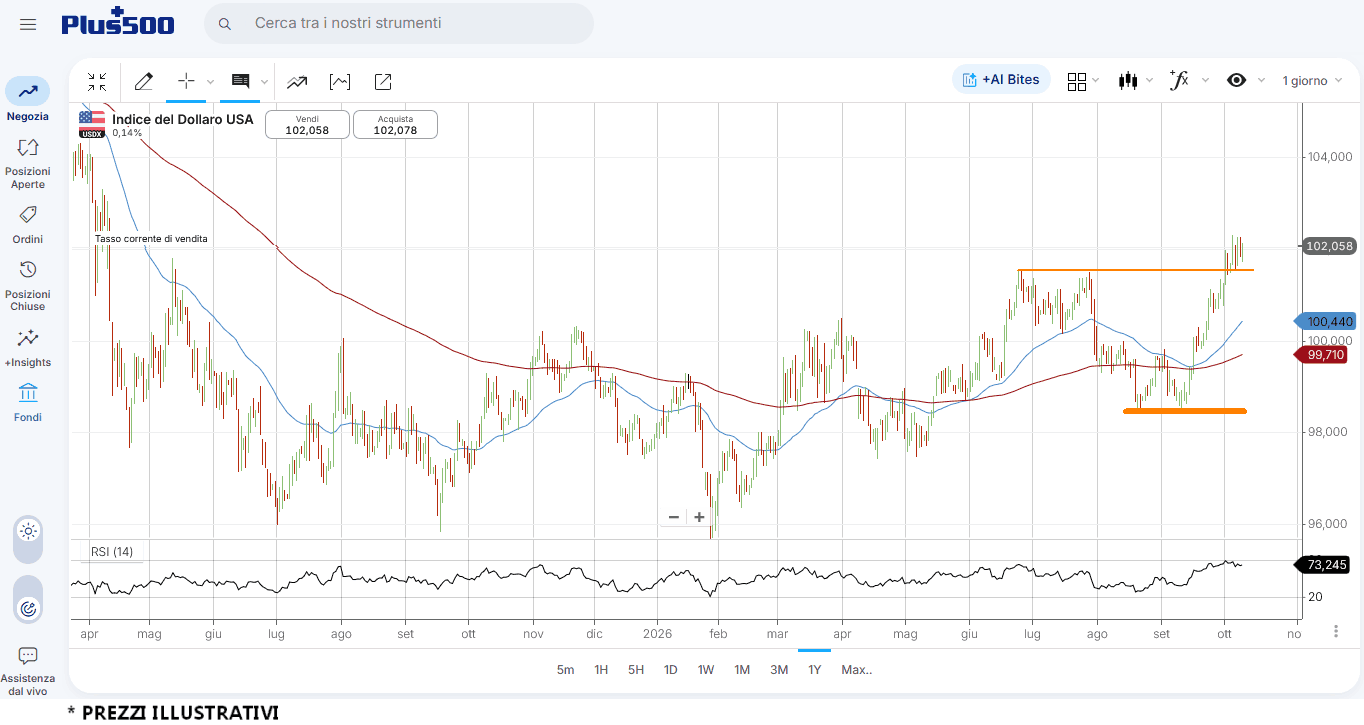This screenshot has width=1364, height=725.
Task: Select the Max.. timeframe tab
Action: click(x=856, y=670)
